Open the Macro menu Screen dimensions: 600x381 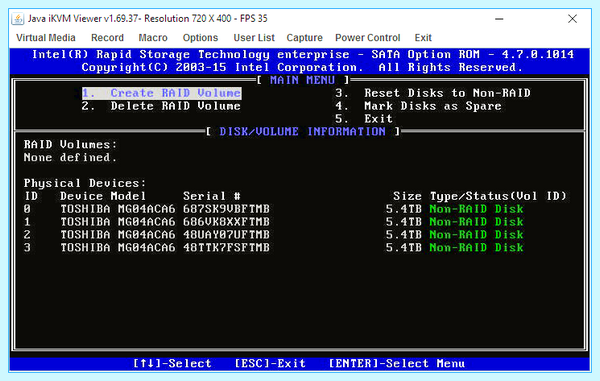click(153, 38)
